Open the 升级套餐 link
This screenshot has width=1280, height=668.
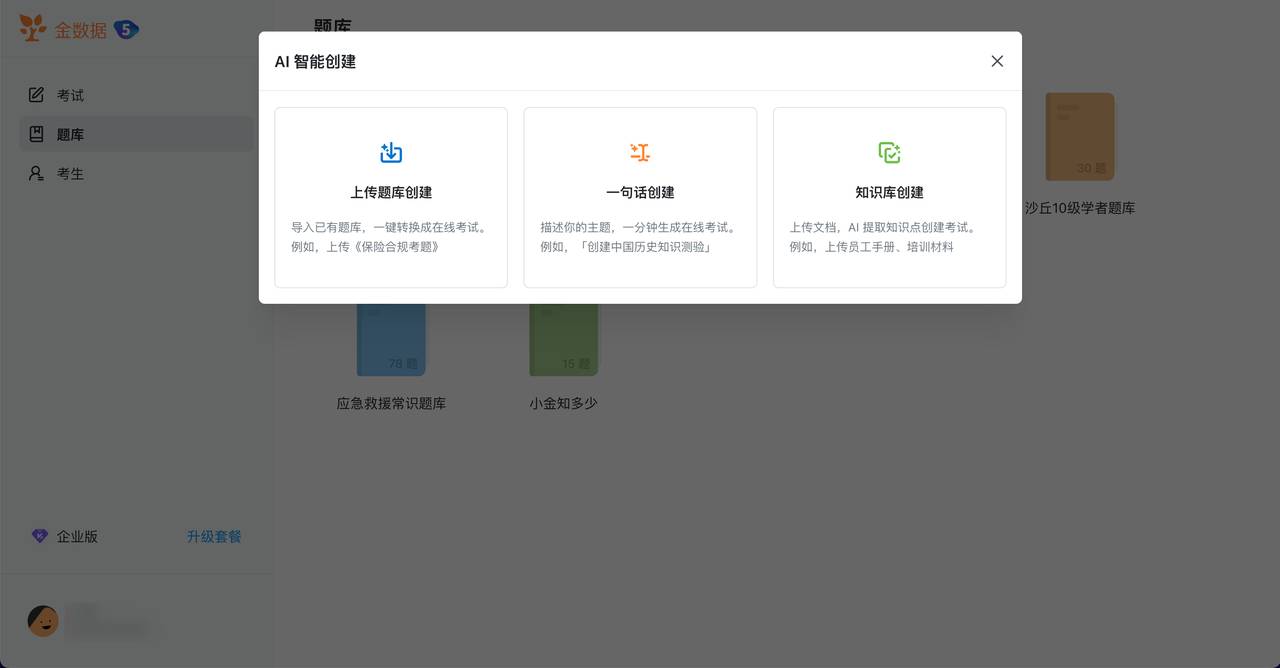coord(213,536)
